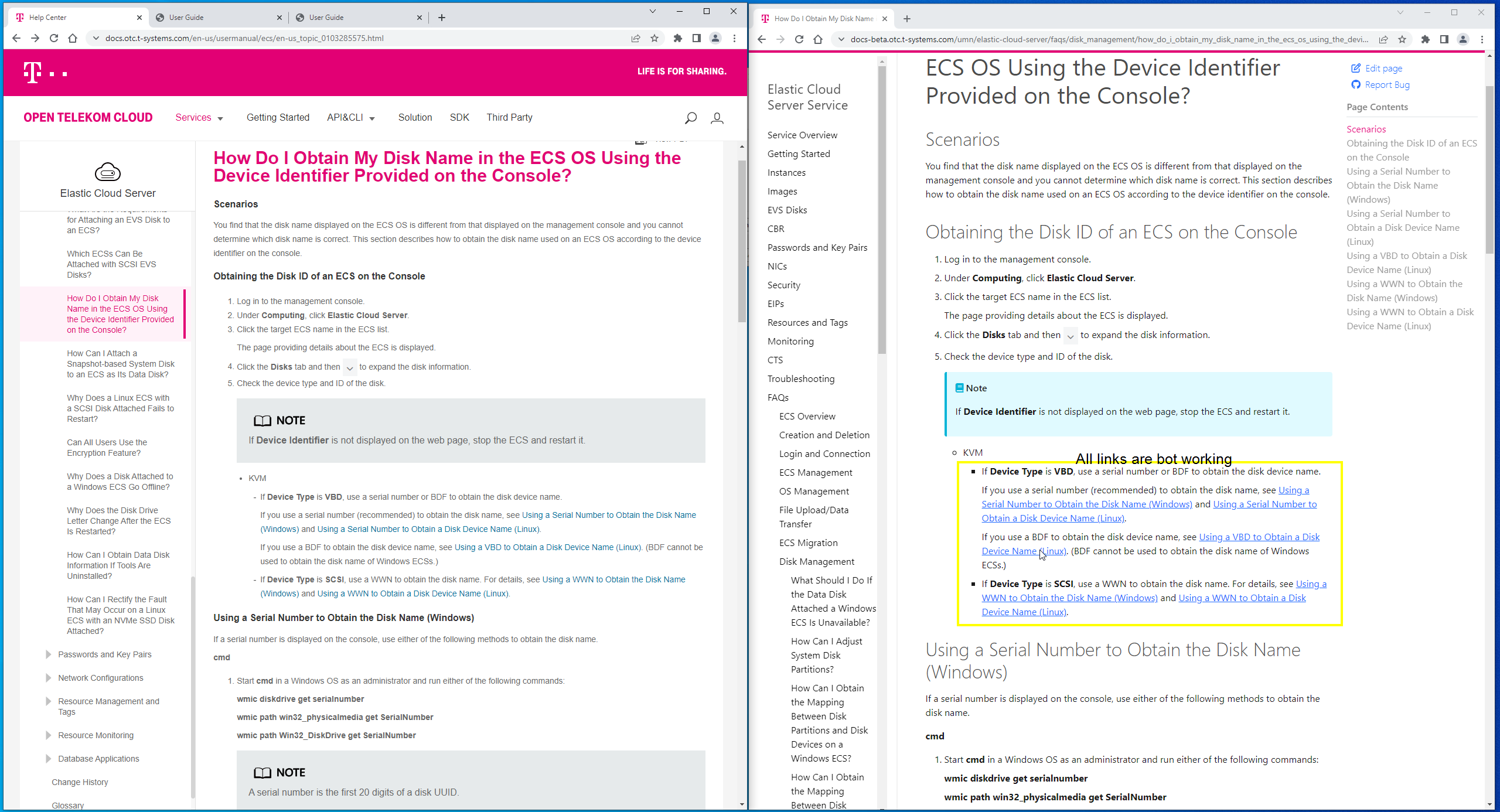Open the user account icon in the site header

coord(717,118)
